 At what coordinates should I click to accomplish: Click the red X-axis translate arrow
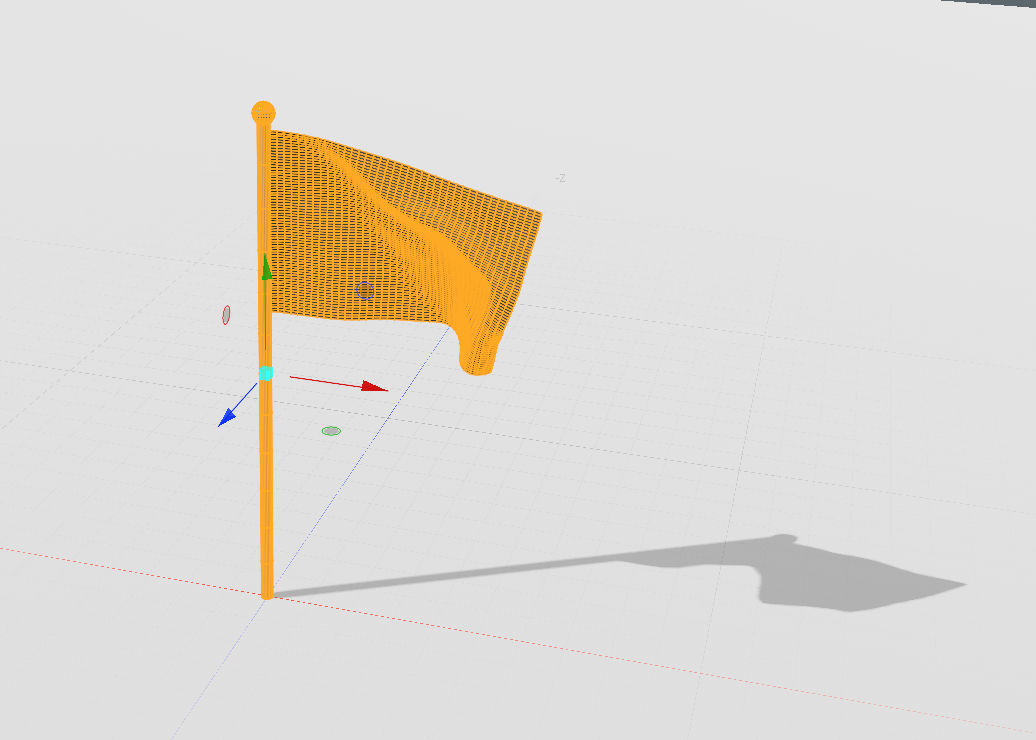(374, 387)
